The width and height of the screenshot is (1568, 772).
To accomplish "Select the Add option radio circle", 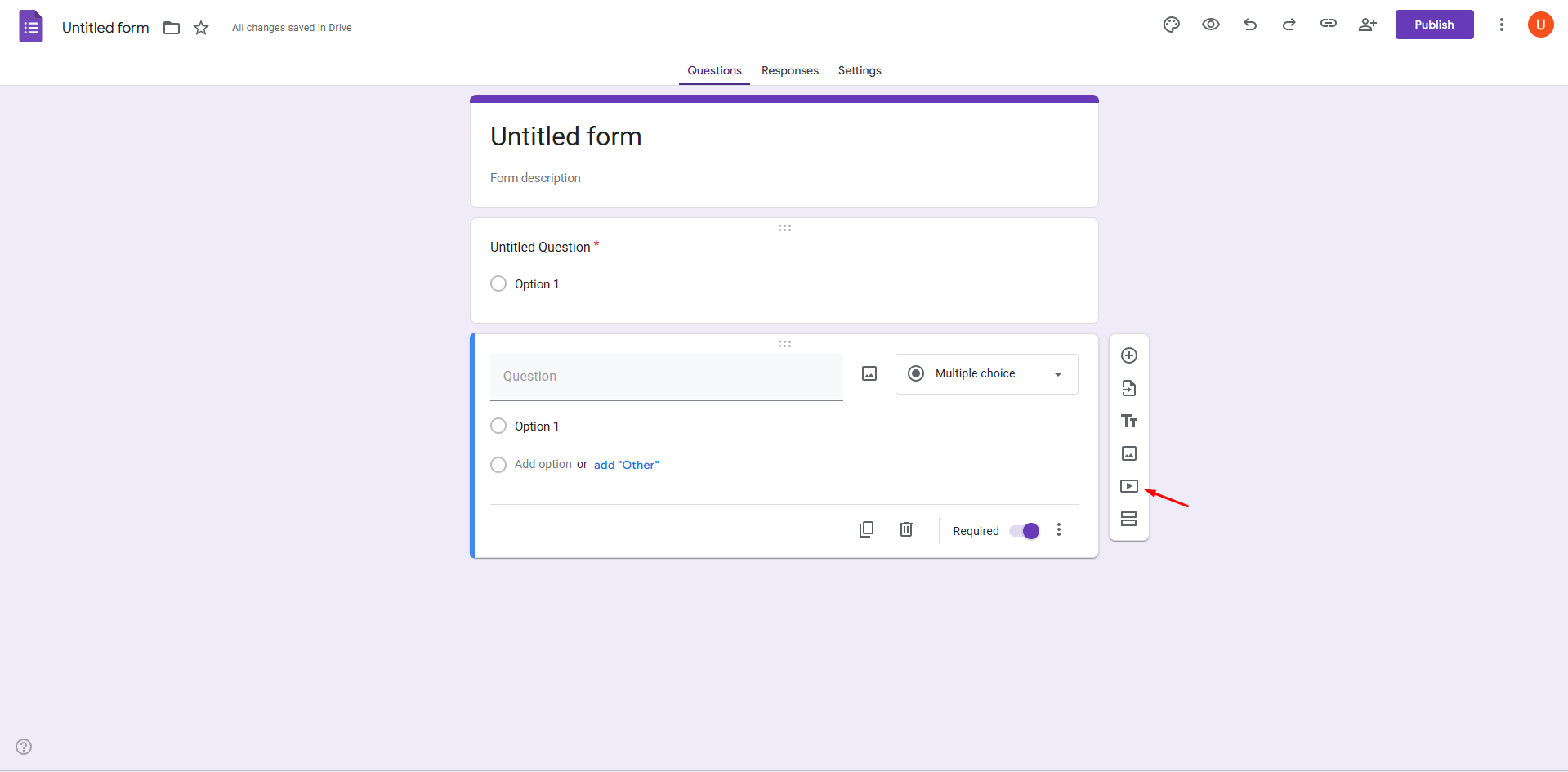I will coord(498,464).
